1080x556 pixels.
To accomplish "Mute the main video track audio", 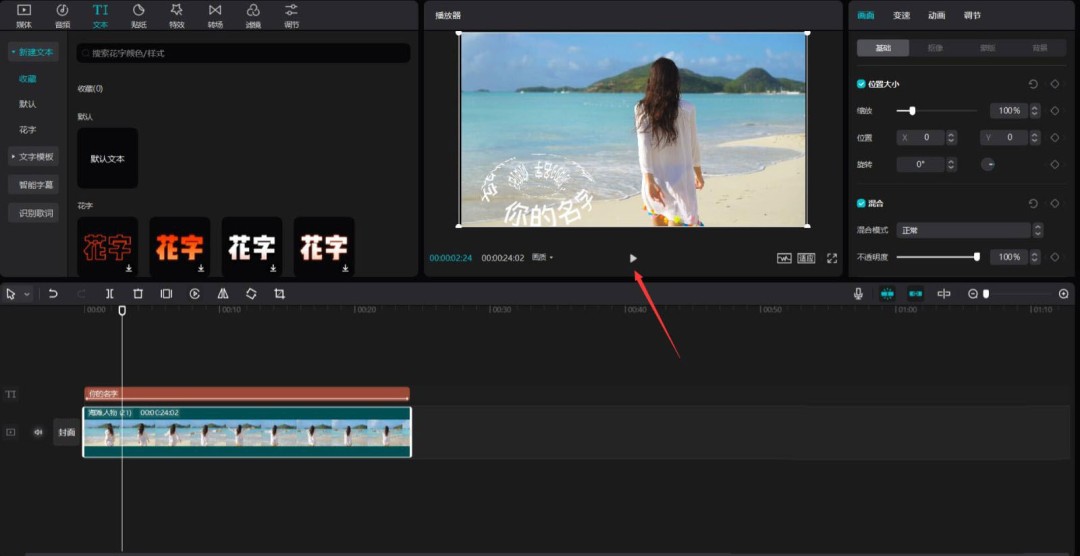I will pos(38,432).
